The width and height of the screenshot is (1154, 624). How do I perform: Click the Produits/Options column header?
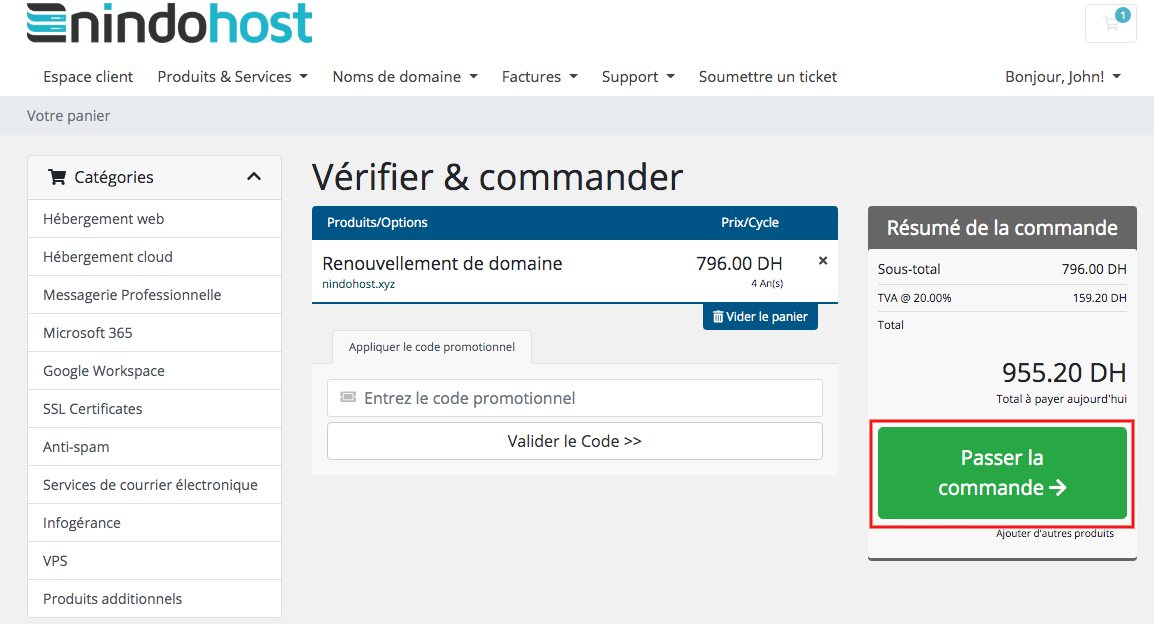[x=377, y=222]
